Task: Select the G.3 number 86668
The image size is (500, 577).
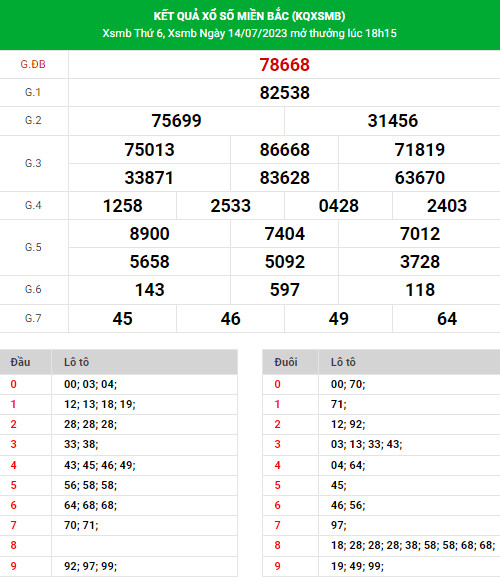Action: click(284, 150)
